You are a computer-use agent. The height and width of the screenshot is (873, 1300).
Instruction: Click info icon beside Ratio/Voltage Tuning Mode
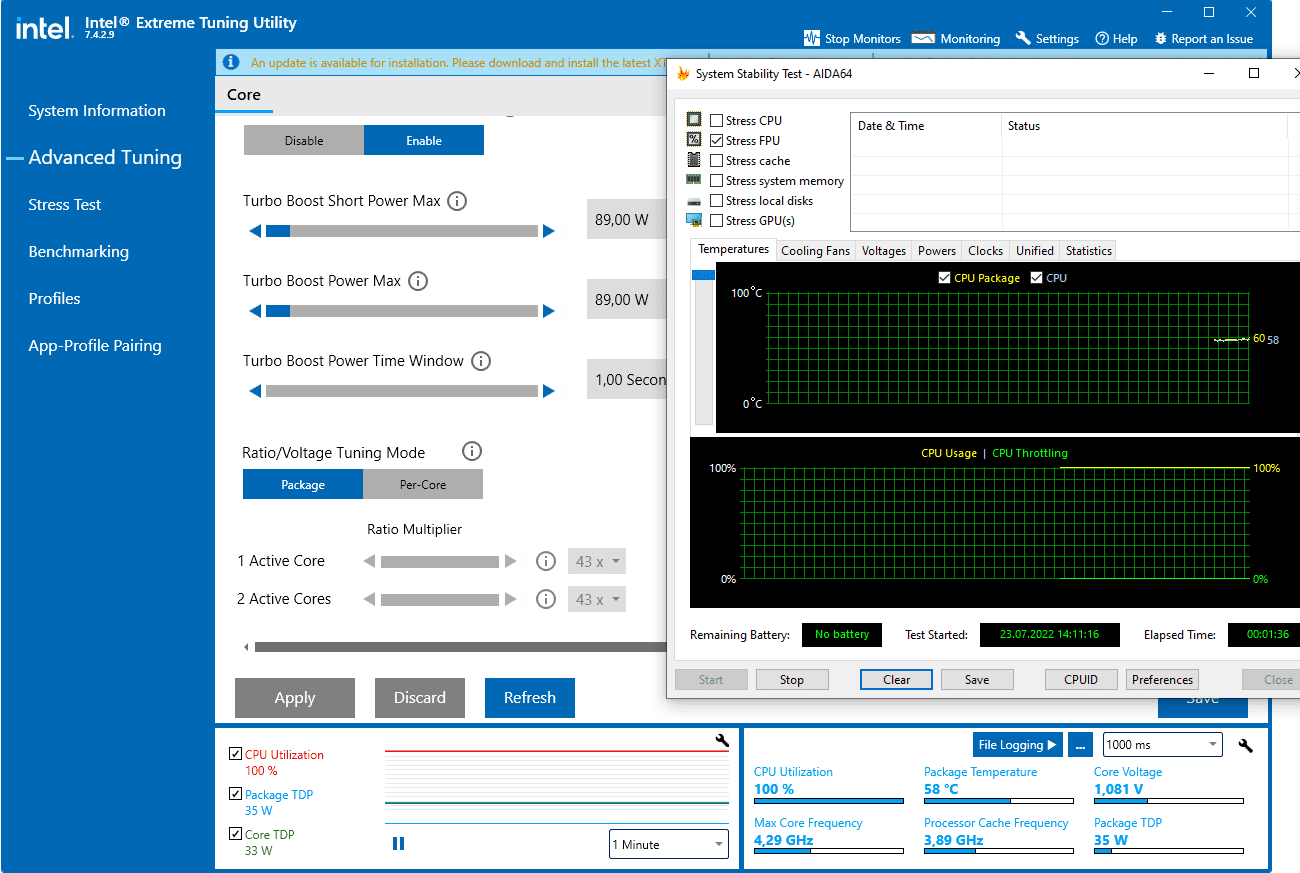(x=472, y=452)
